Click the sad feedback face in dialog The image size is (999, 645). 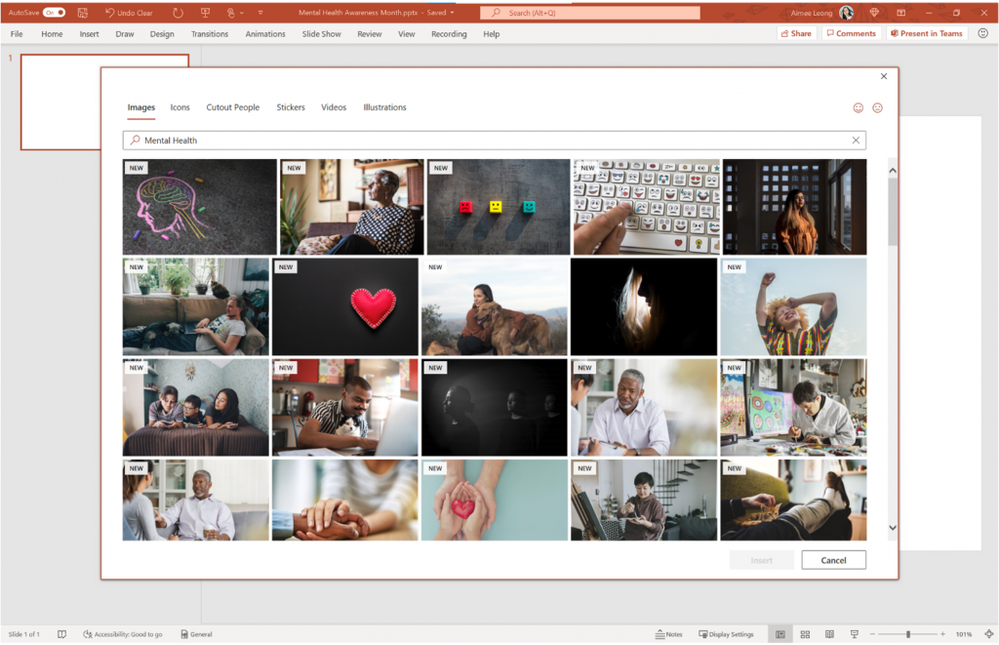coord(877,108)
